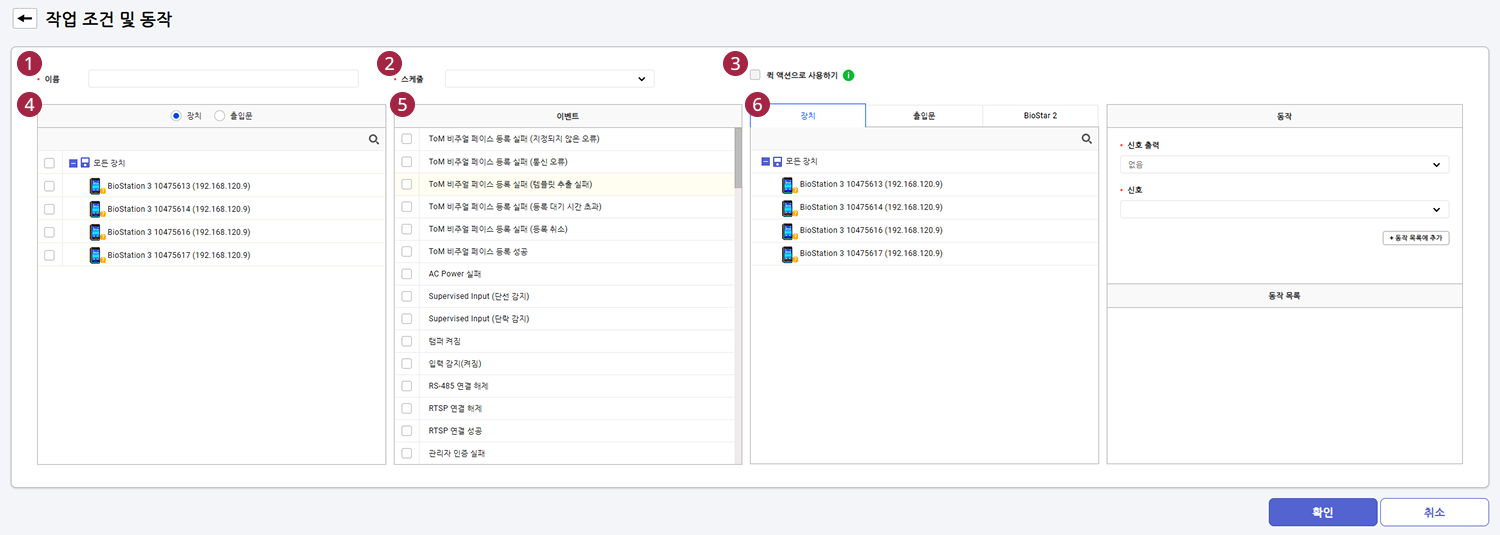Switch to the door tab in action panel

click(923, 116)
